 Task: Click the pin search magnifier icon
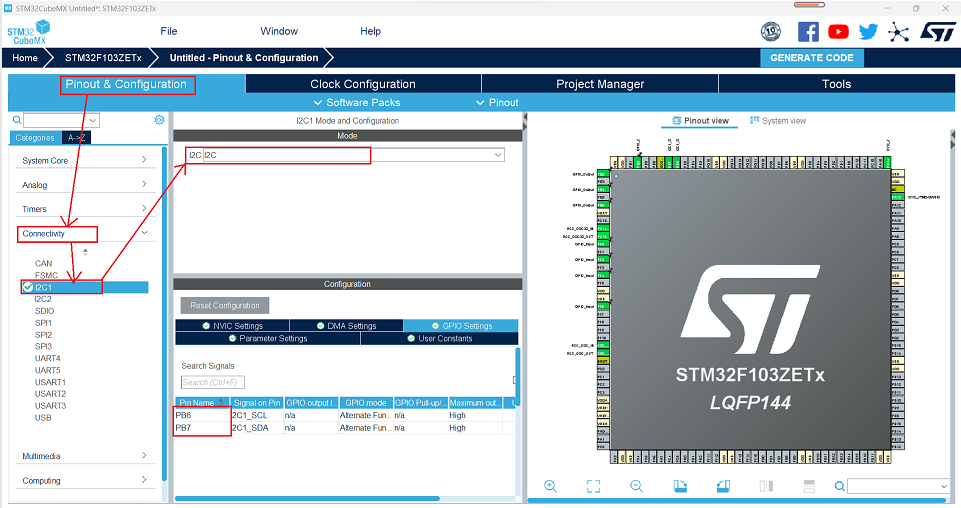(840, 487)
